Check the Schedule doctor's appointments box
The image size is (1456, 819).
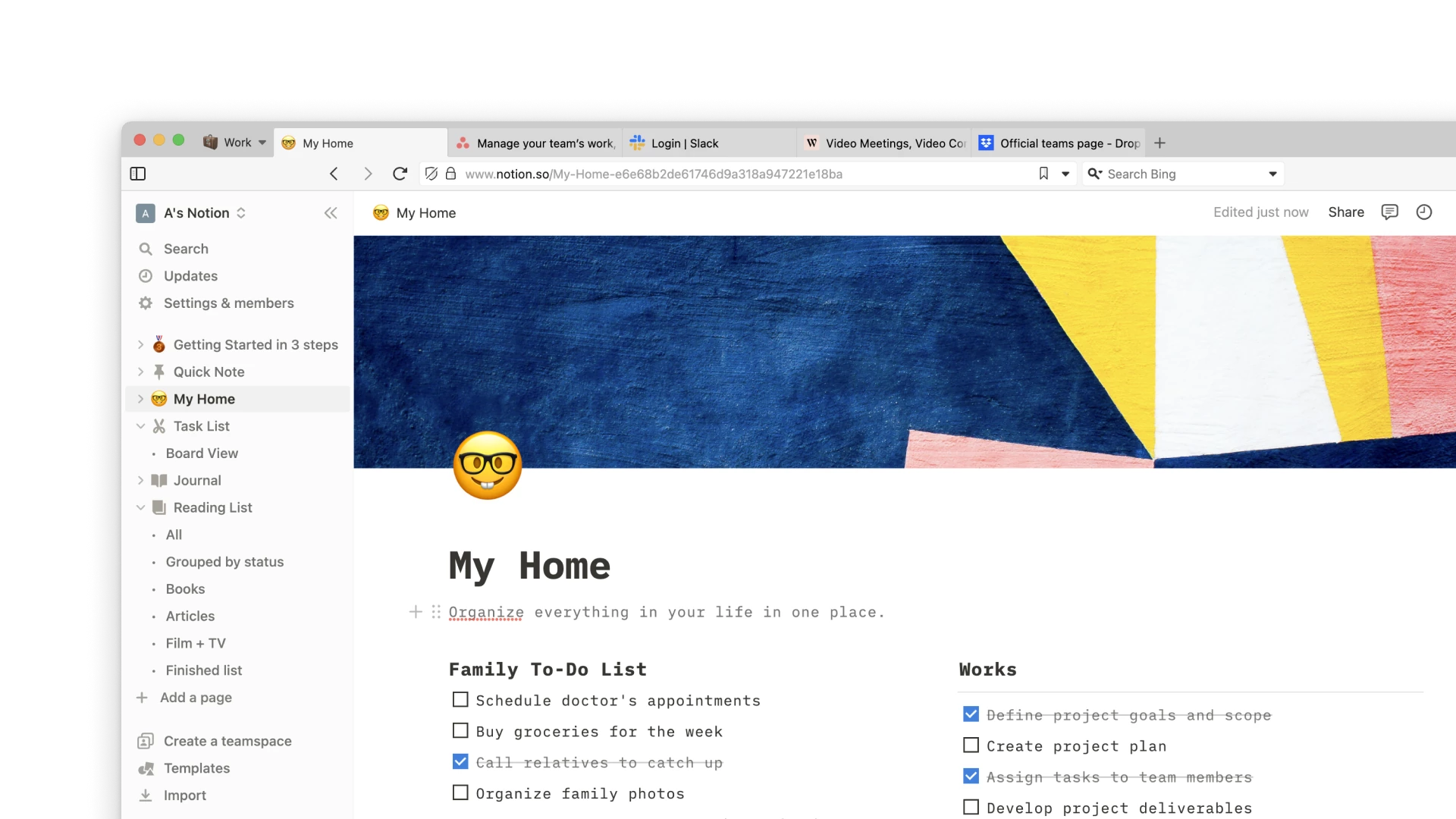(460, 699)
